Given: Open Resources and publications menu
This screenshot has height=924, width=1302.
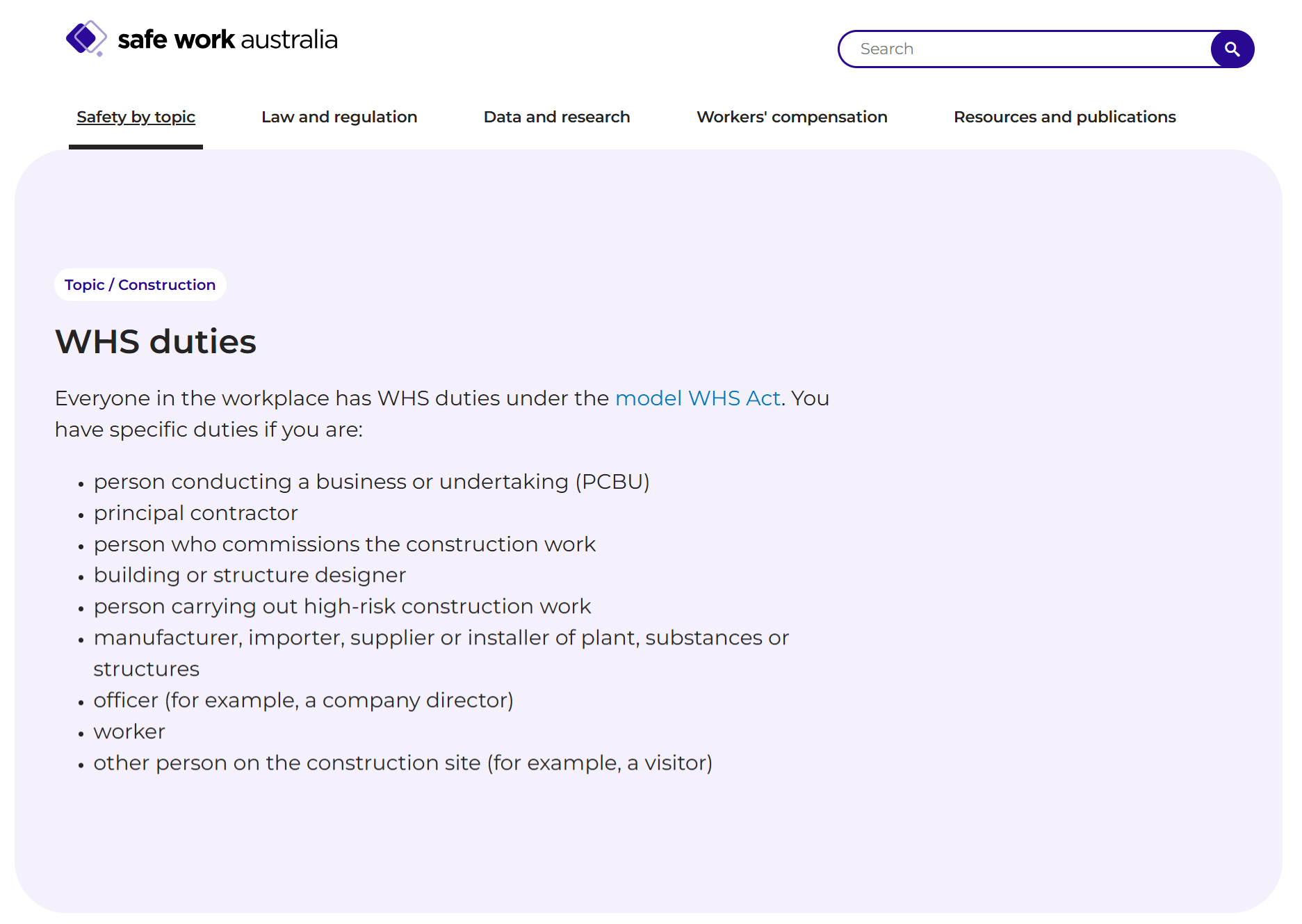Looking at the screenshot, I should pos(1064,117).
